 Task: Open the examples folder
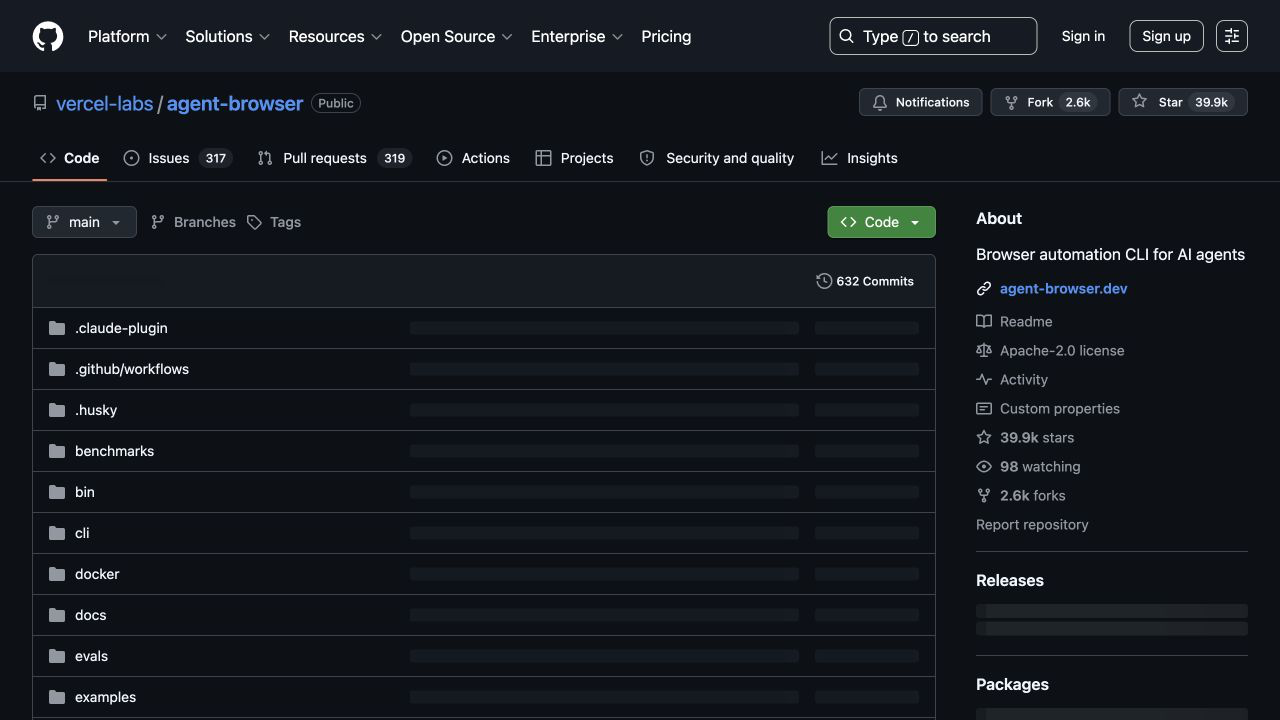click(105, 697)
